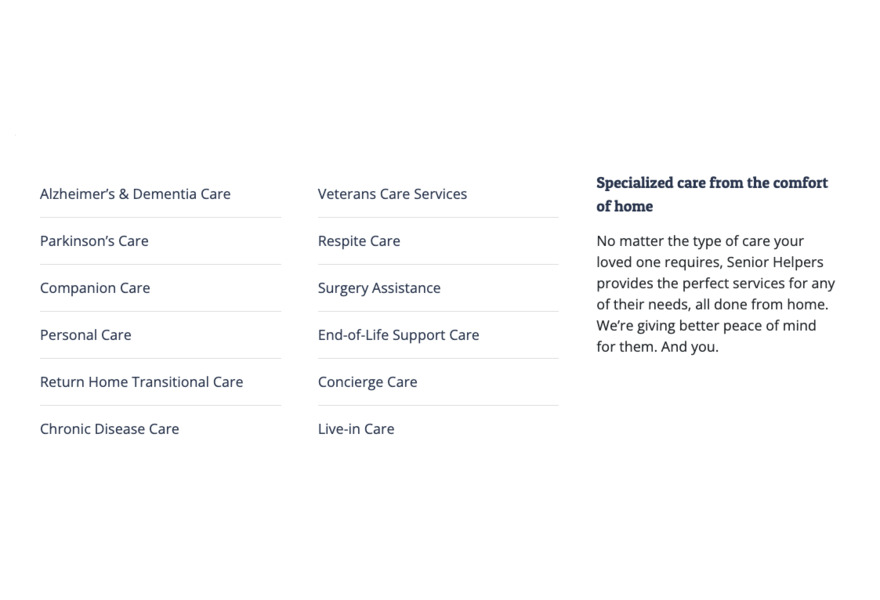
Task: Open Veterans Care Services
Action: 392,194
